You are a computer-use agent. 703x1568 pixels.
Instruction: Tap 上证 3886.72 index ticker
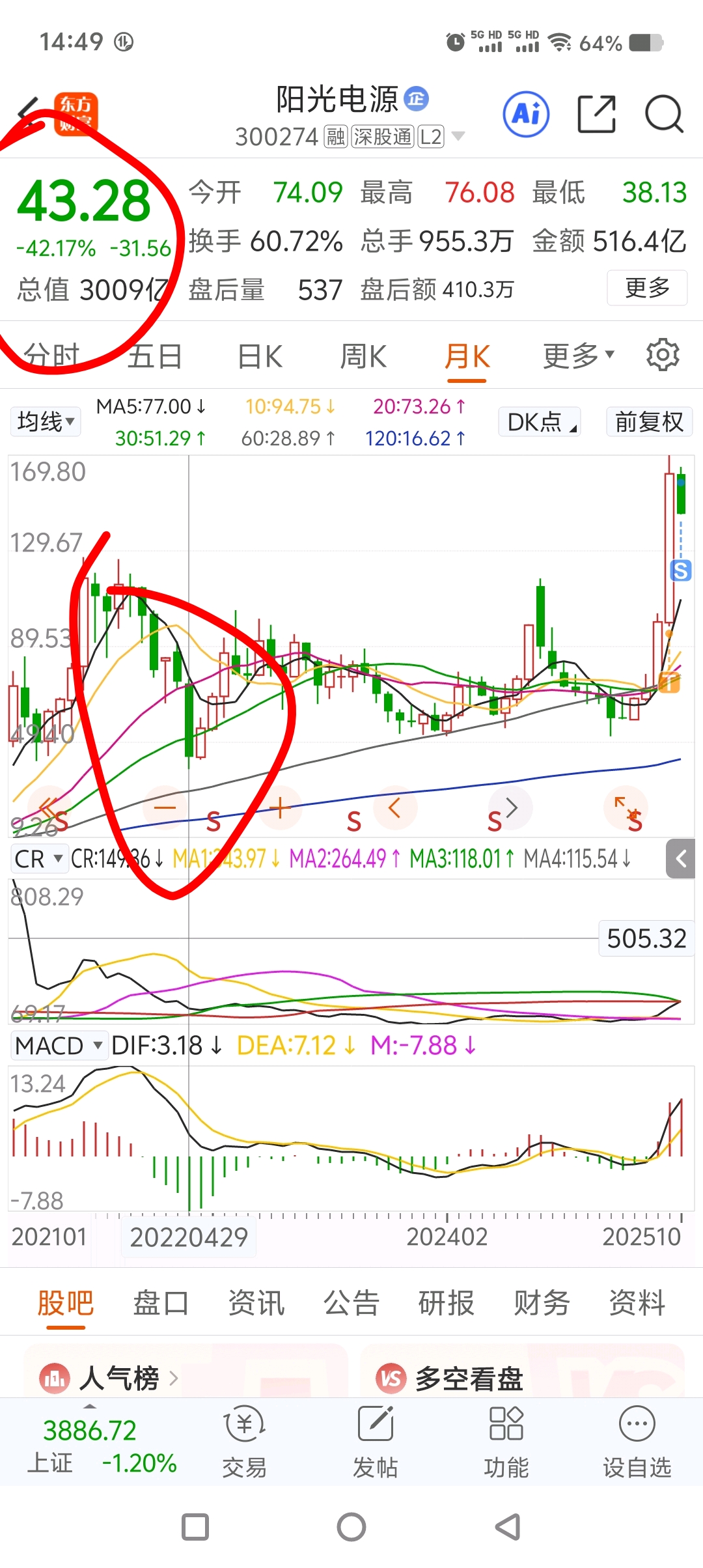point(102,1447)
